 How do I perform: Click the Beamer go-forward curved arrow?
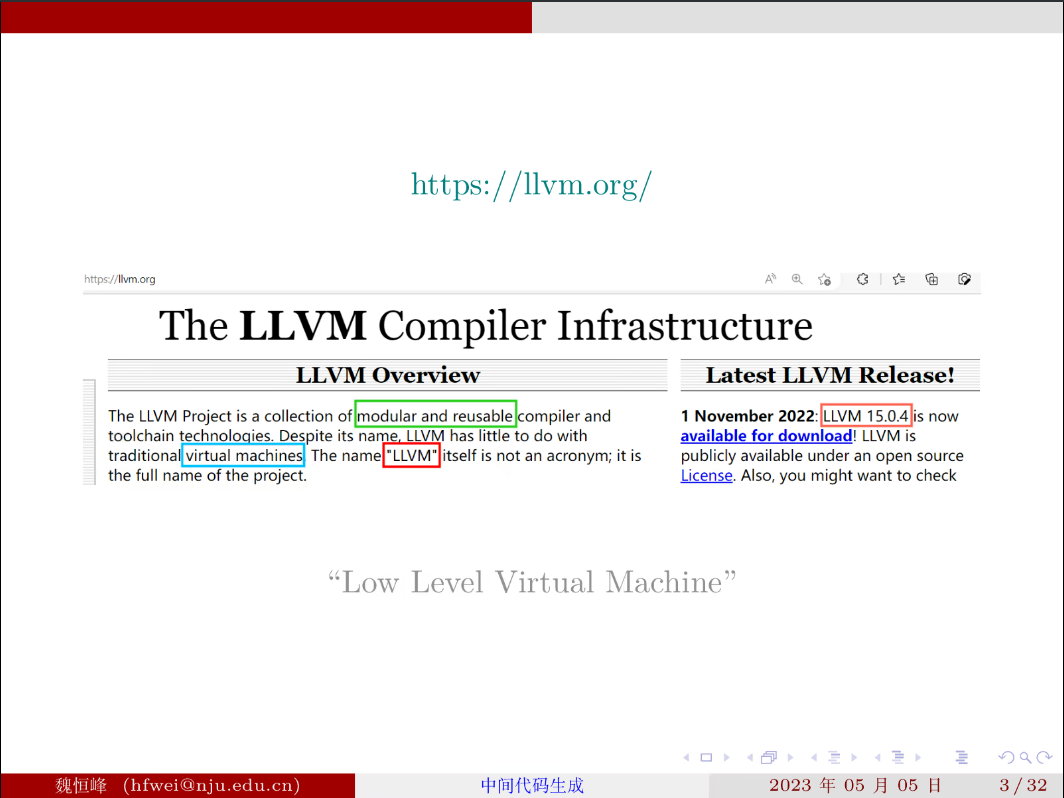[x=1044, y=757]
